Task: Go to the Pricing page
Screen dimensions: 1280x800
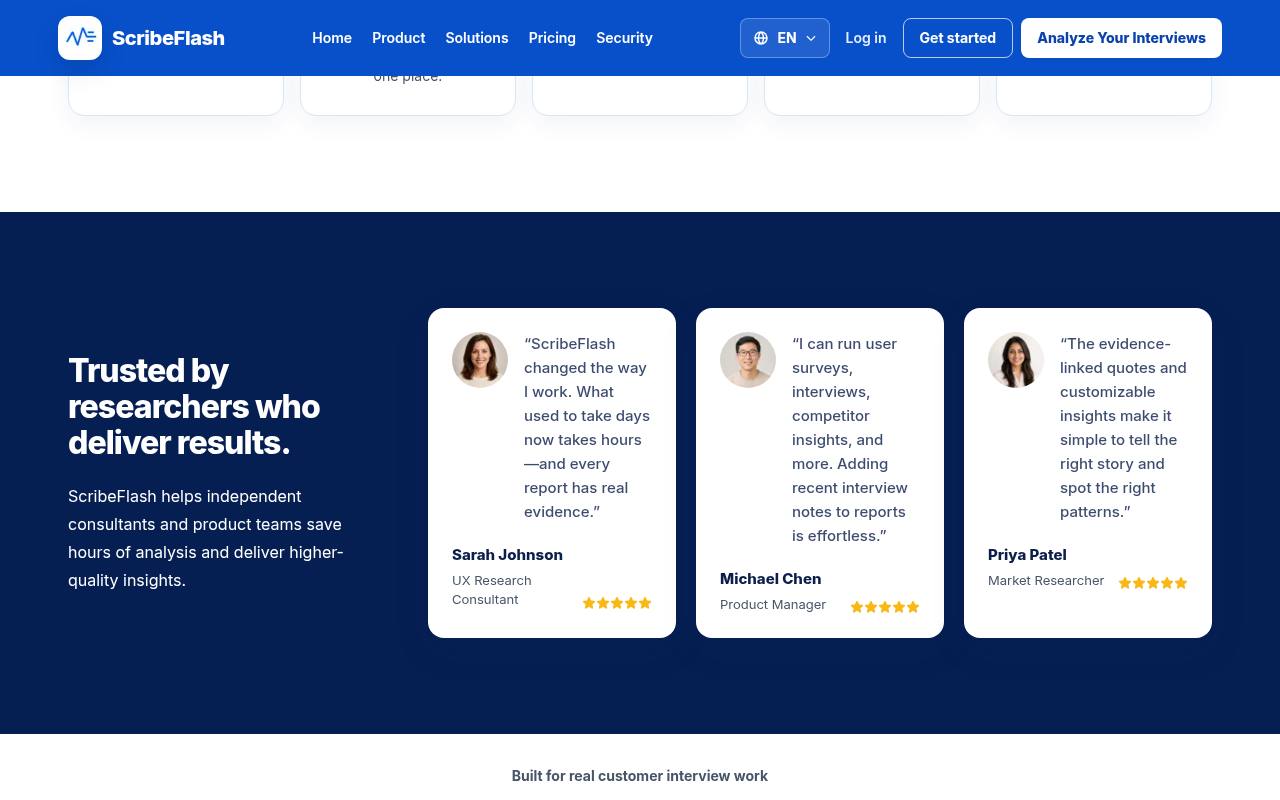Action: (x=552, y=38)
